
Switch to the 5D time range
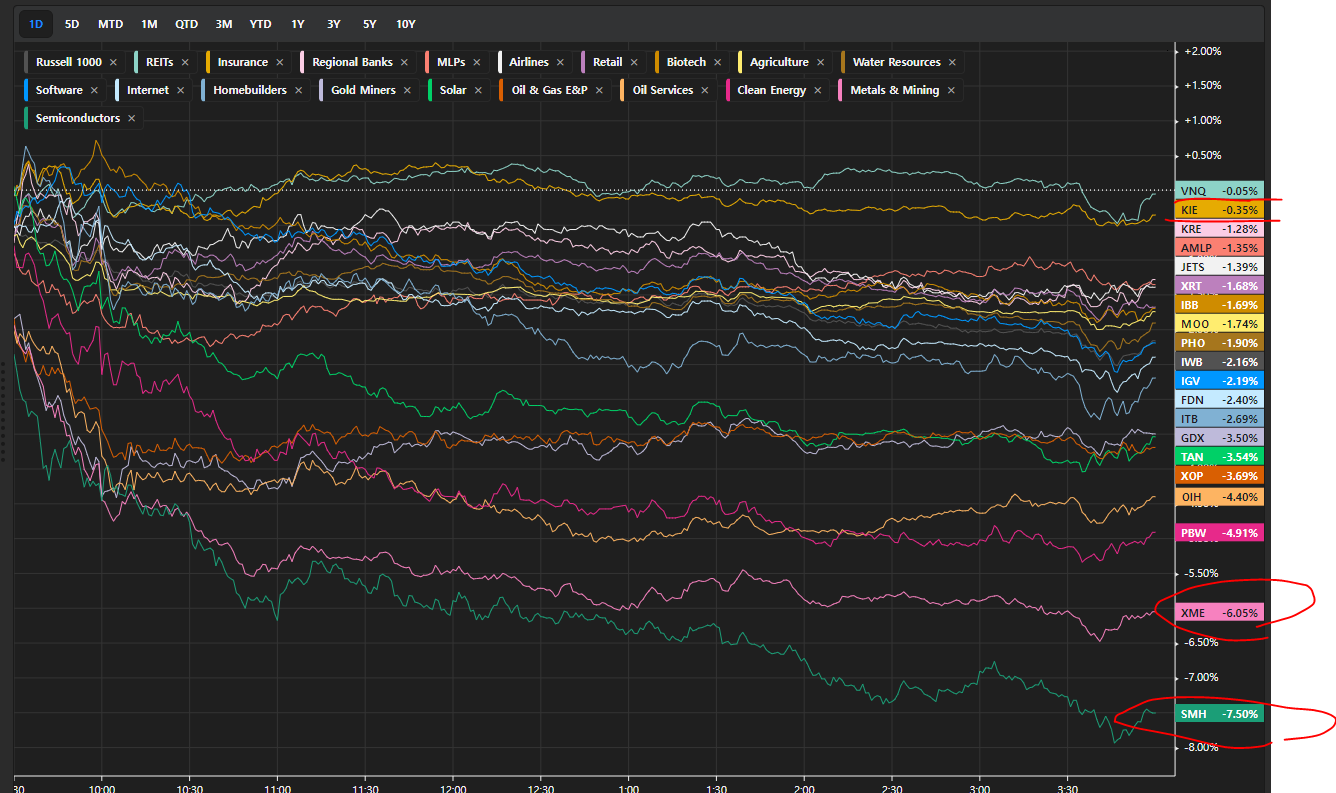pos(72,23)
